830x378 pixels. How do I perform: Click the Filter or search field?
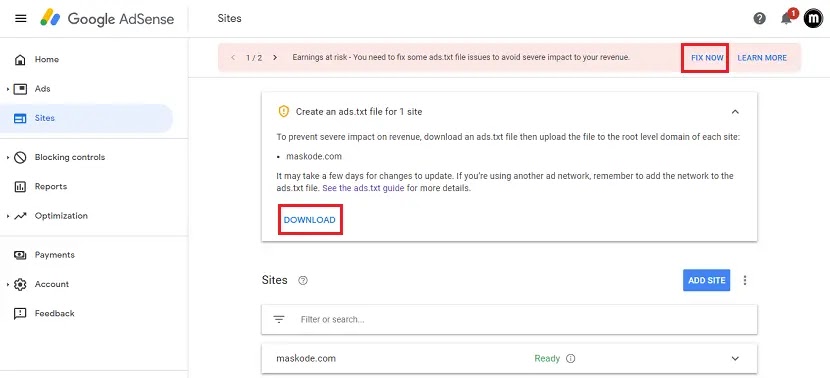(509, 319)
